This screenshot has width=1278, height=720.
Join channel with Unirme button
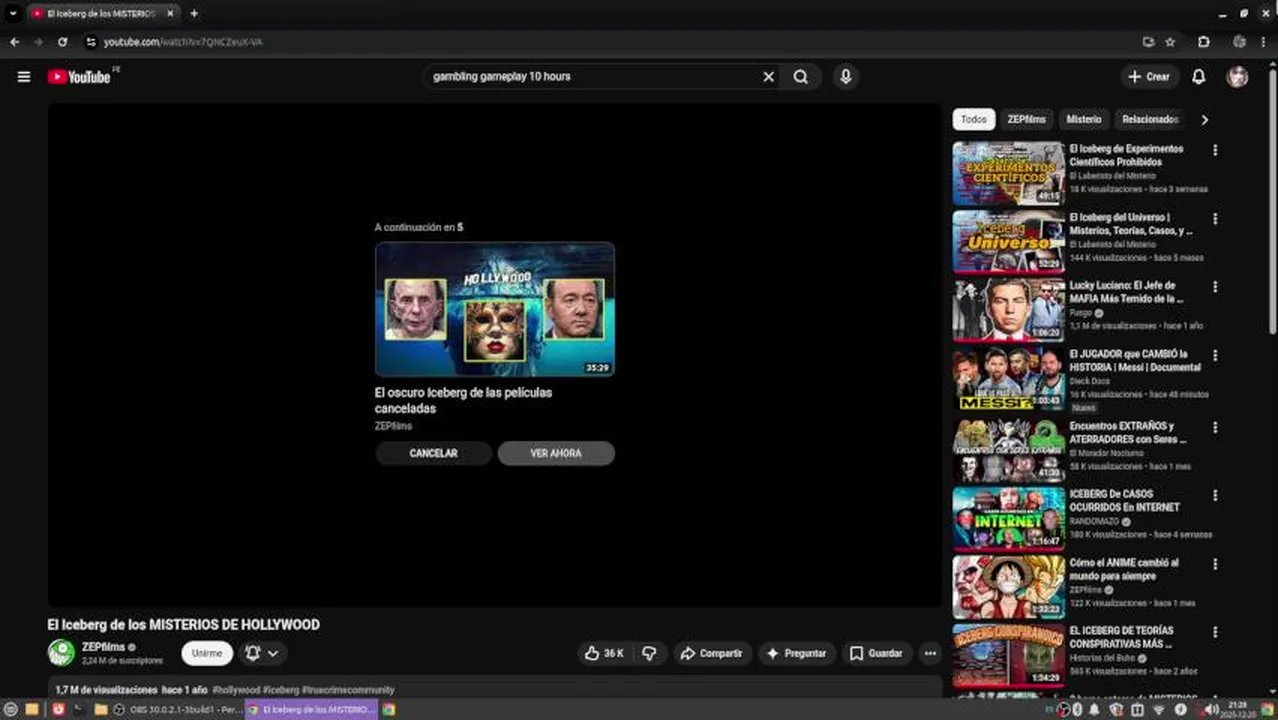click(207, 653)
